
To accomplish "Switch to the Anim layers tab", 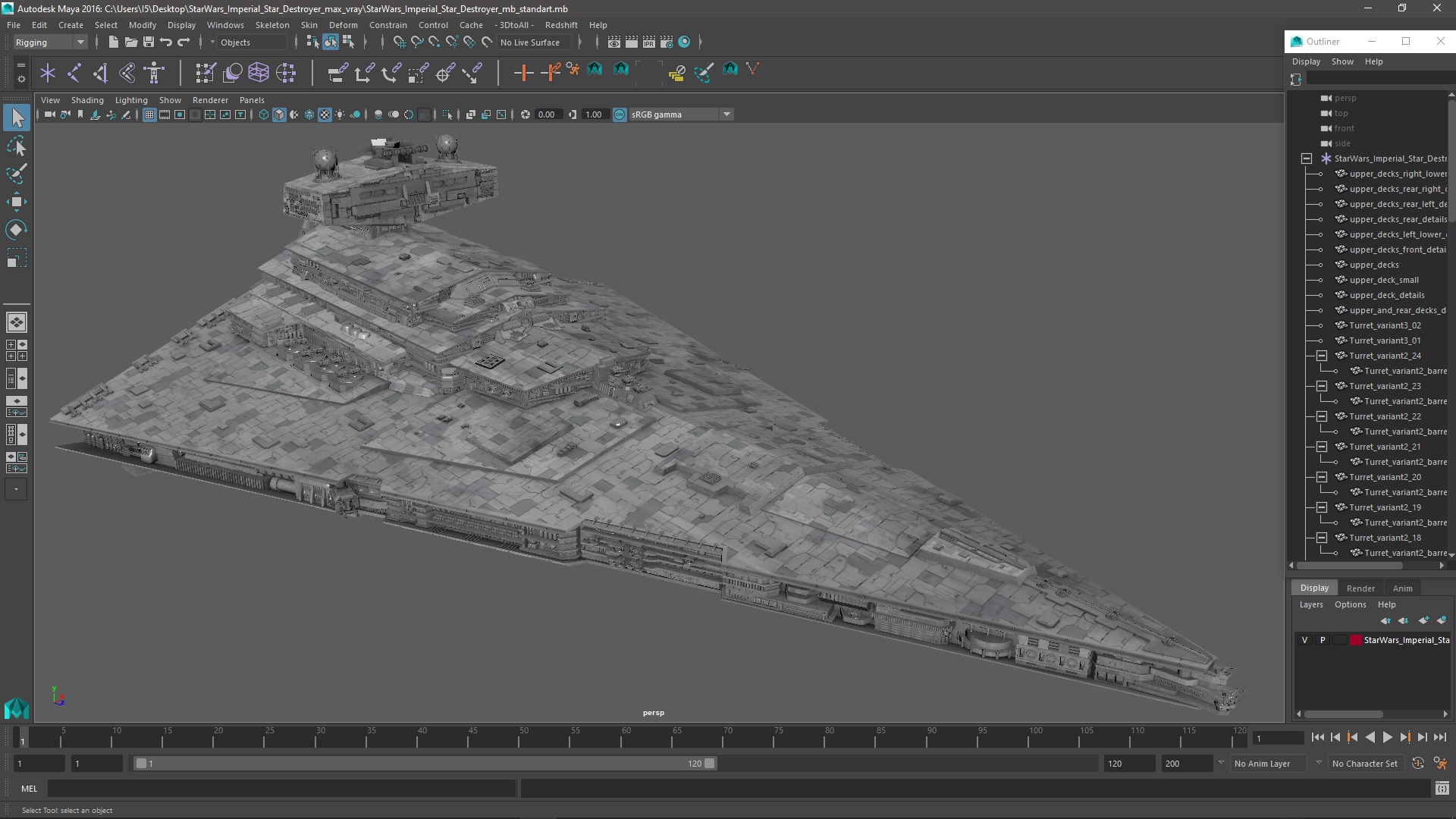I will (x=1402, y=588).
